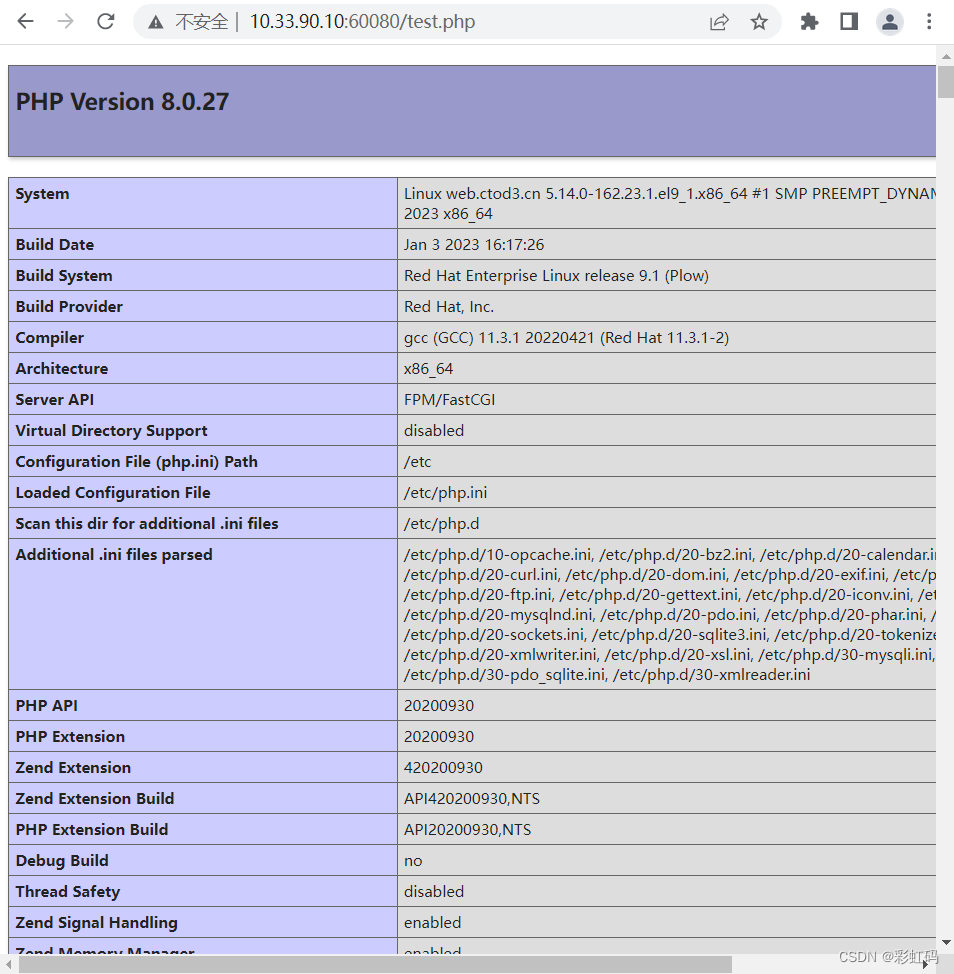954x974 pixels.
Task: Click the horizontal scrollbar thumb at bottom
Action: click(375, 964)
